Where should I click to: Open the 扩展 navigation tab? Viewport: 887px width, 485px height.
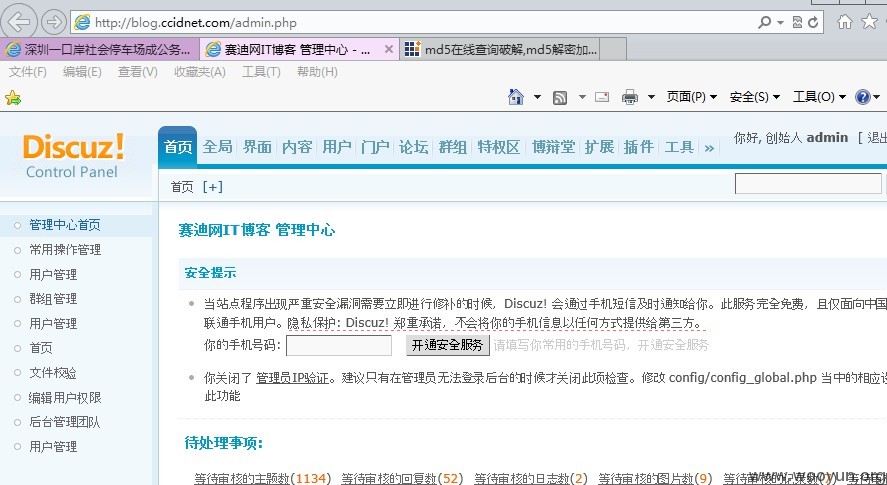coord(599,147)
